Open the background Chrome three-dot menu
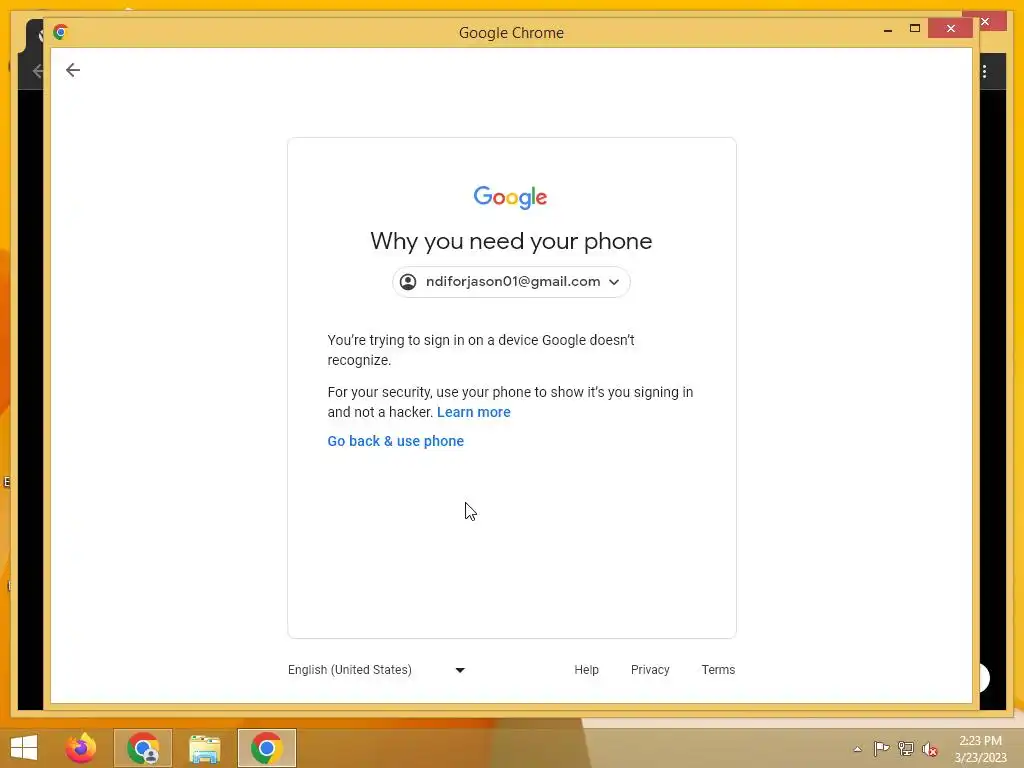 pos(984,71)
